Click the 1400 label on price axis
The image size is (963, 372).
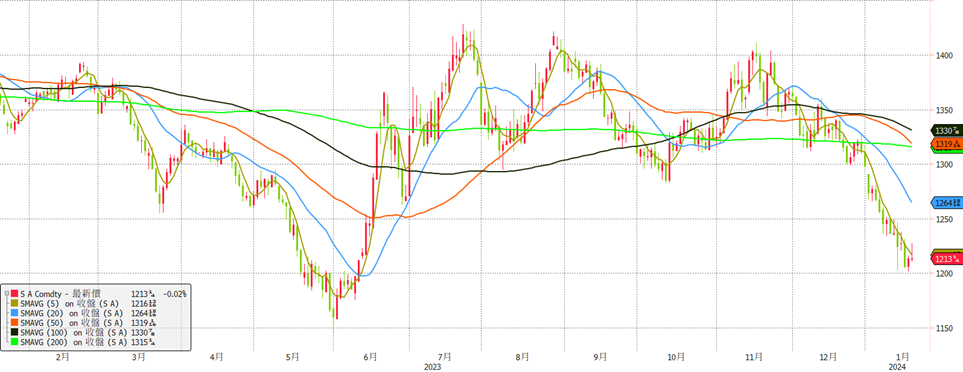click(945, 55)
